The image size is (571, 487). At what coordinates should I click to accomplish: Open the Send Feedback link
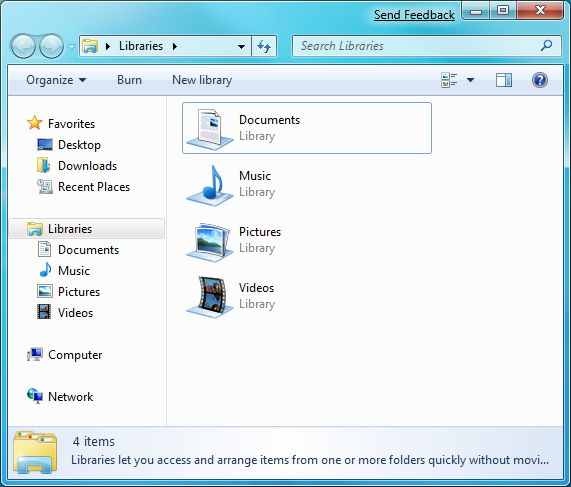(414, 15)
